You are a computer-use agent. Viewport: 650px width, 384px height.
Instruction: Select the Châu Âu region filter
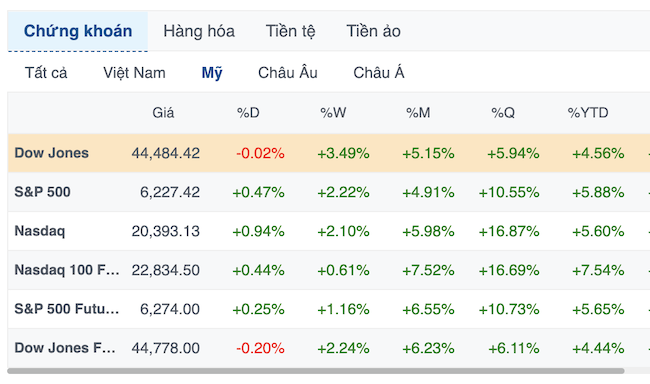[288, 73]
